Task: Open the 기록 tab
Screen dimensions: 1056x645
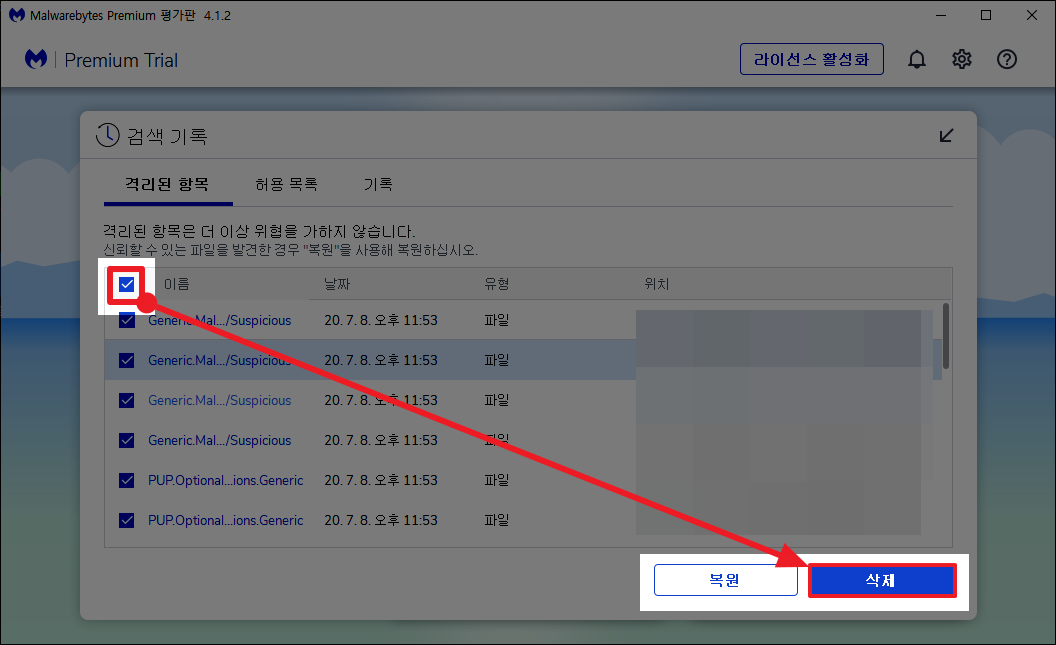Action: pyautogui.click(x=378, y=184)
